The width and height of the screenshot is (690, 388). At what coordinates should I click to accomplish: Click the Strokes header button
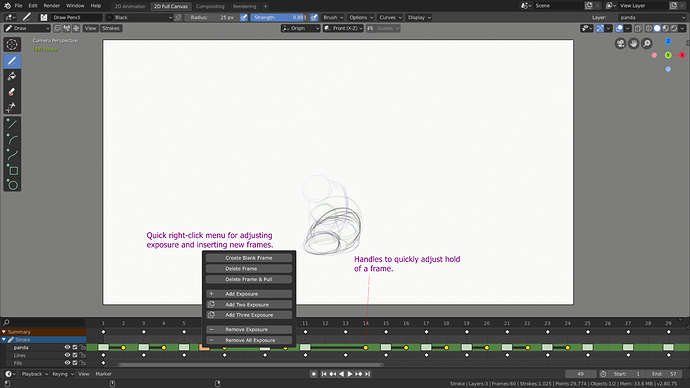click(x=110, y=28)
